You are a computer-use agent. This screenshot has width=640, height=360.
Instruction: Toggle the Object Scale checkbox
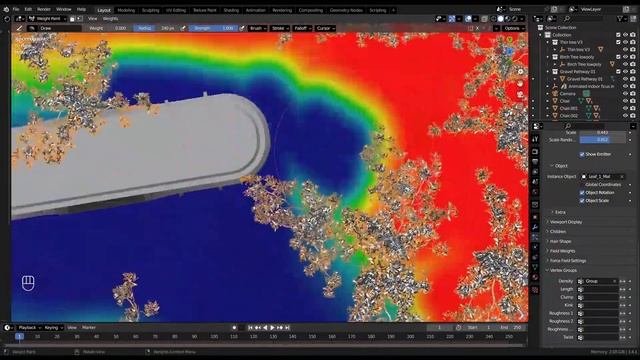tap(582, 201)
